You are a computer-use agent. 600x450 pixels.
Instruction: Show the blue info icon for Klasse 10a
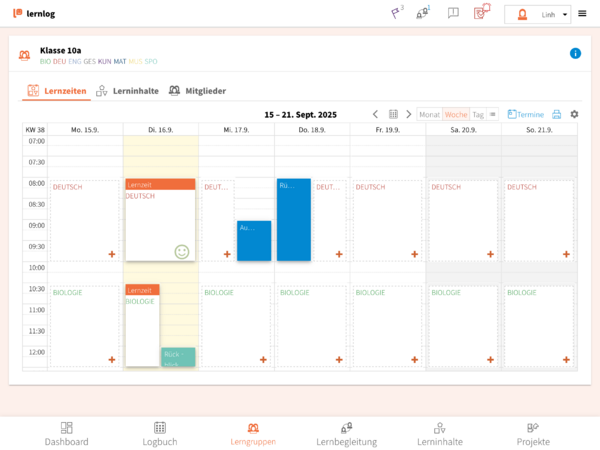pyautogui.click(x=575, y=53)
